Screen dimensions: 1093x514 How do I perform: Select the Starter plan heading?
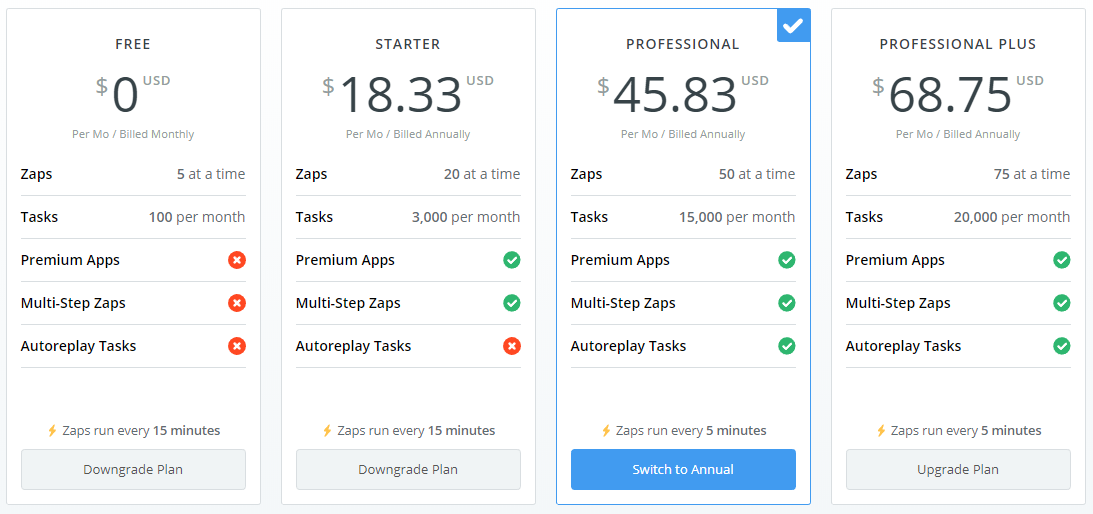(408, 45)
